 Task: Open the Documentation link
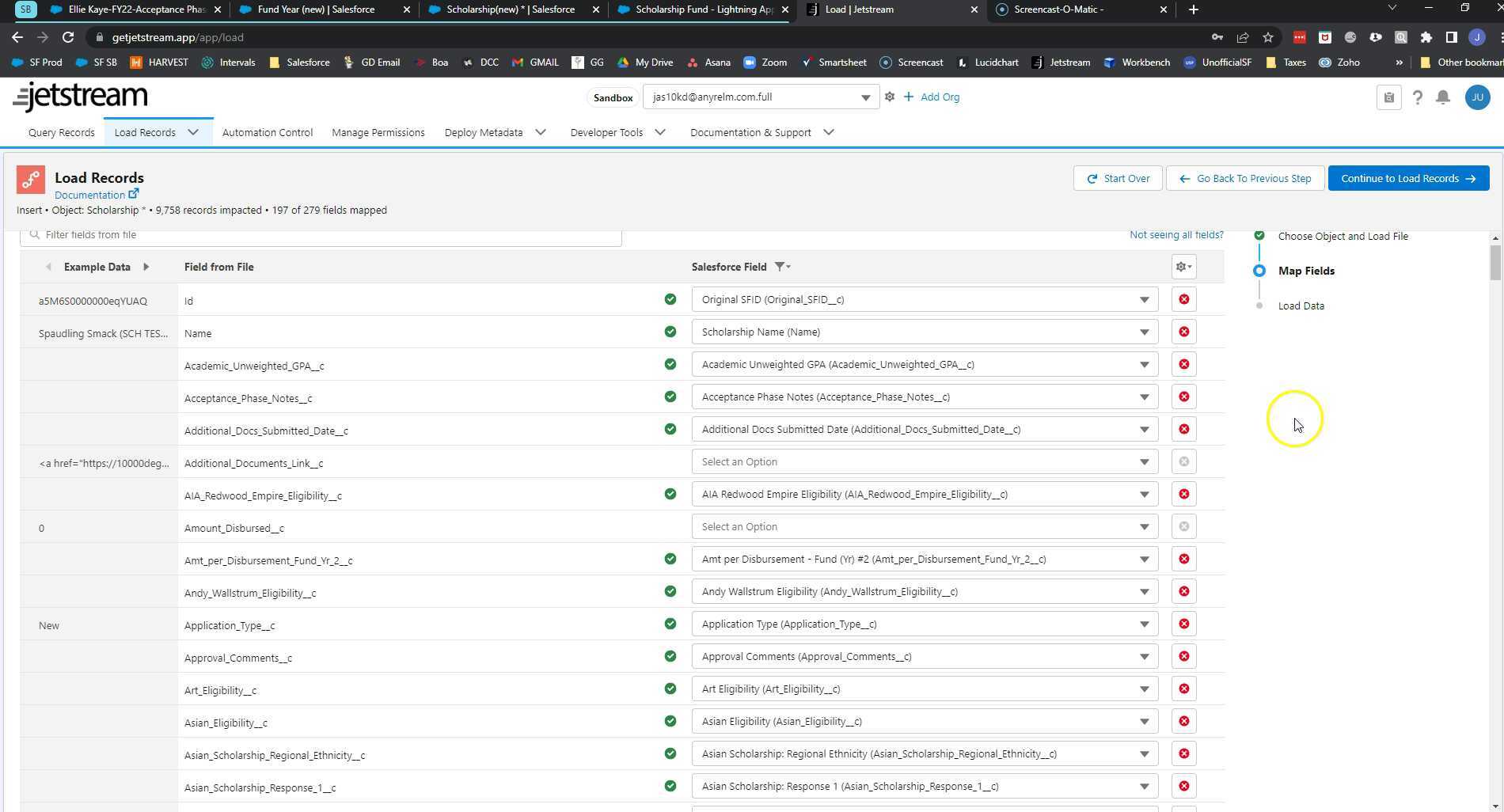point(96,195)
